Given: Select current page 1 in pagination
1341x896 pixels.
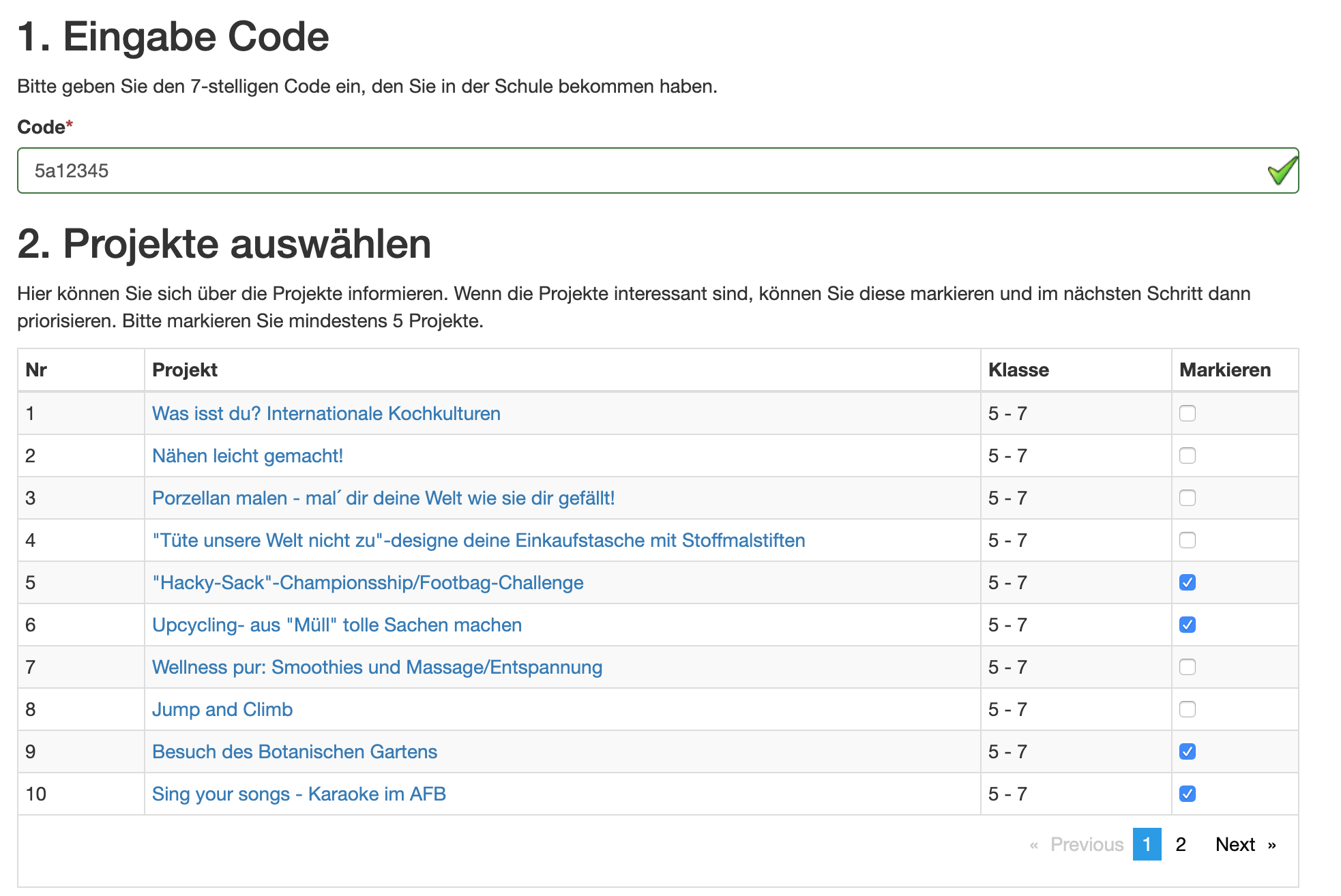Looking at the screenshot, I should [x=1147, y=844].
